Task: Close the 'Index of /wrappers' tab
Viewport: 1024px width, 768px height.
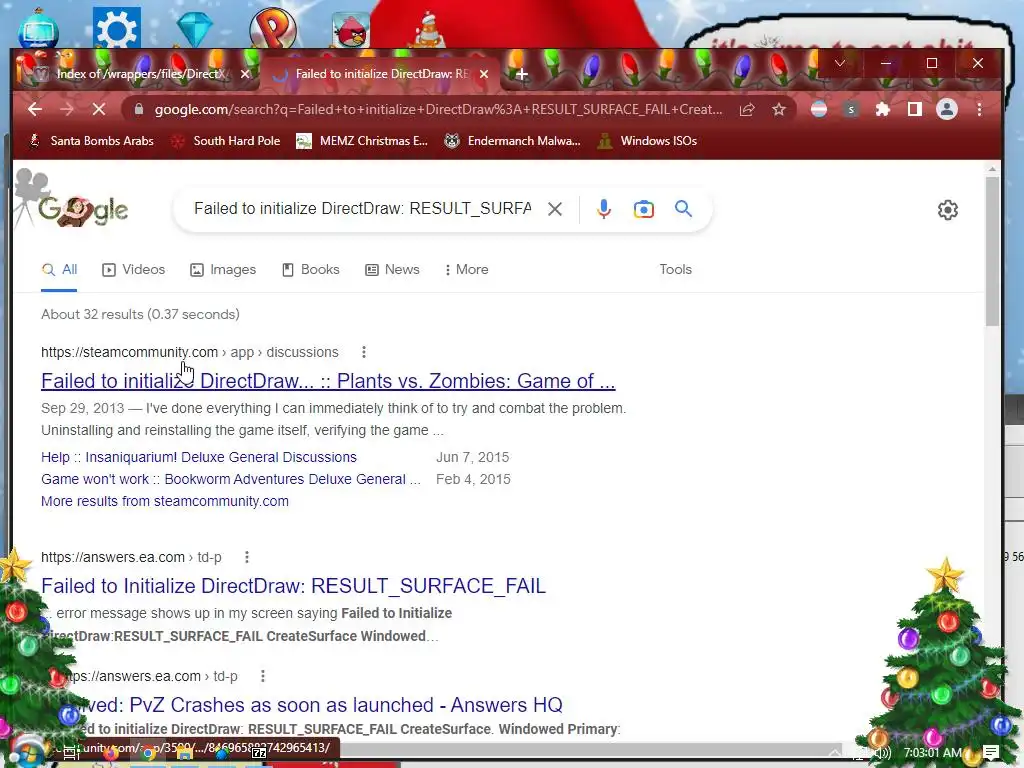Action: [x=245, y=74]
